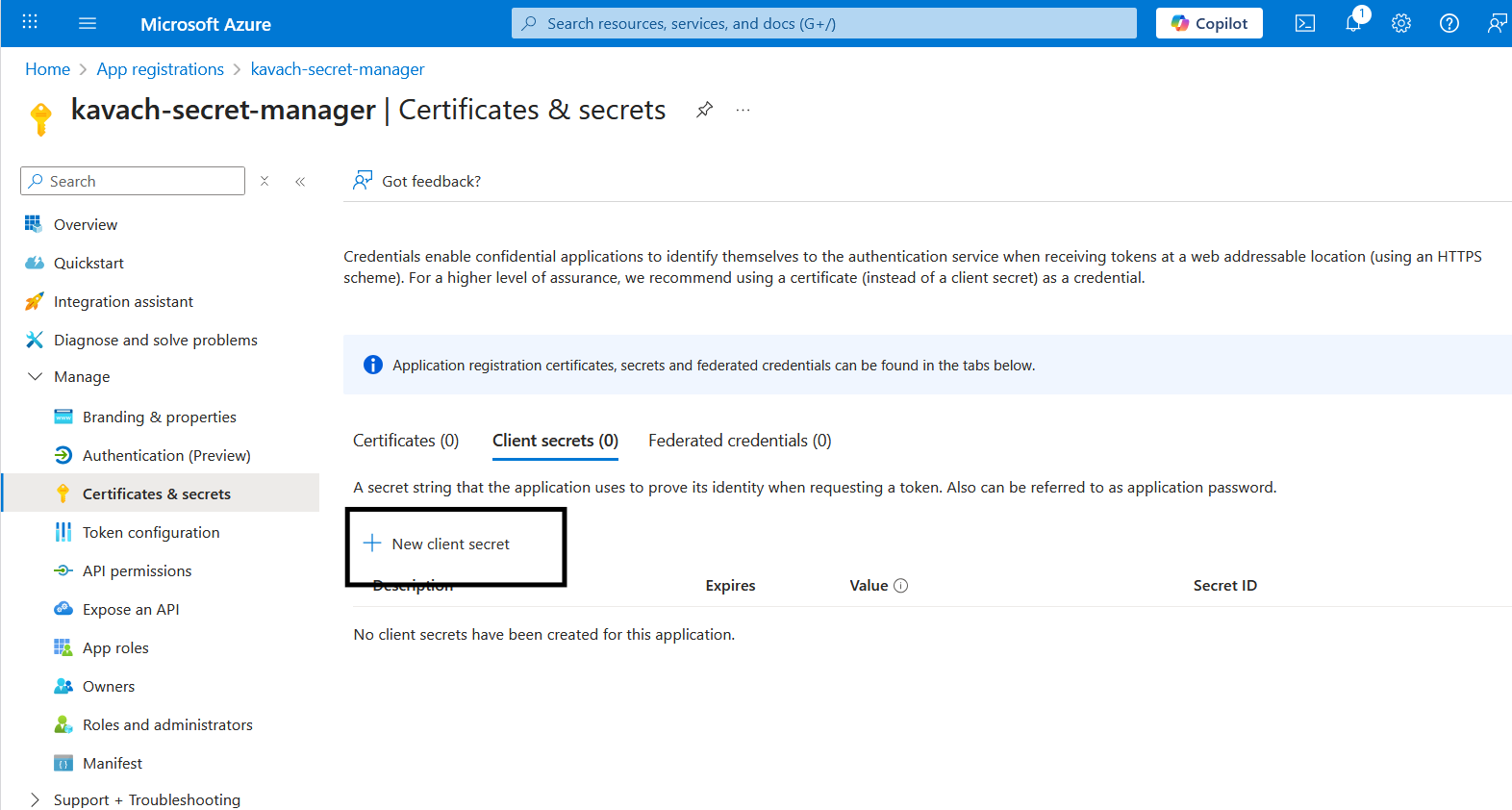Switch to Federated credentials (0) tab
The image size is (1512, 810).
pos(740,441)
